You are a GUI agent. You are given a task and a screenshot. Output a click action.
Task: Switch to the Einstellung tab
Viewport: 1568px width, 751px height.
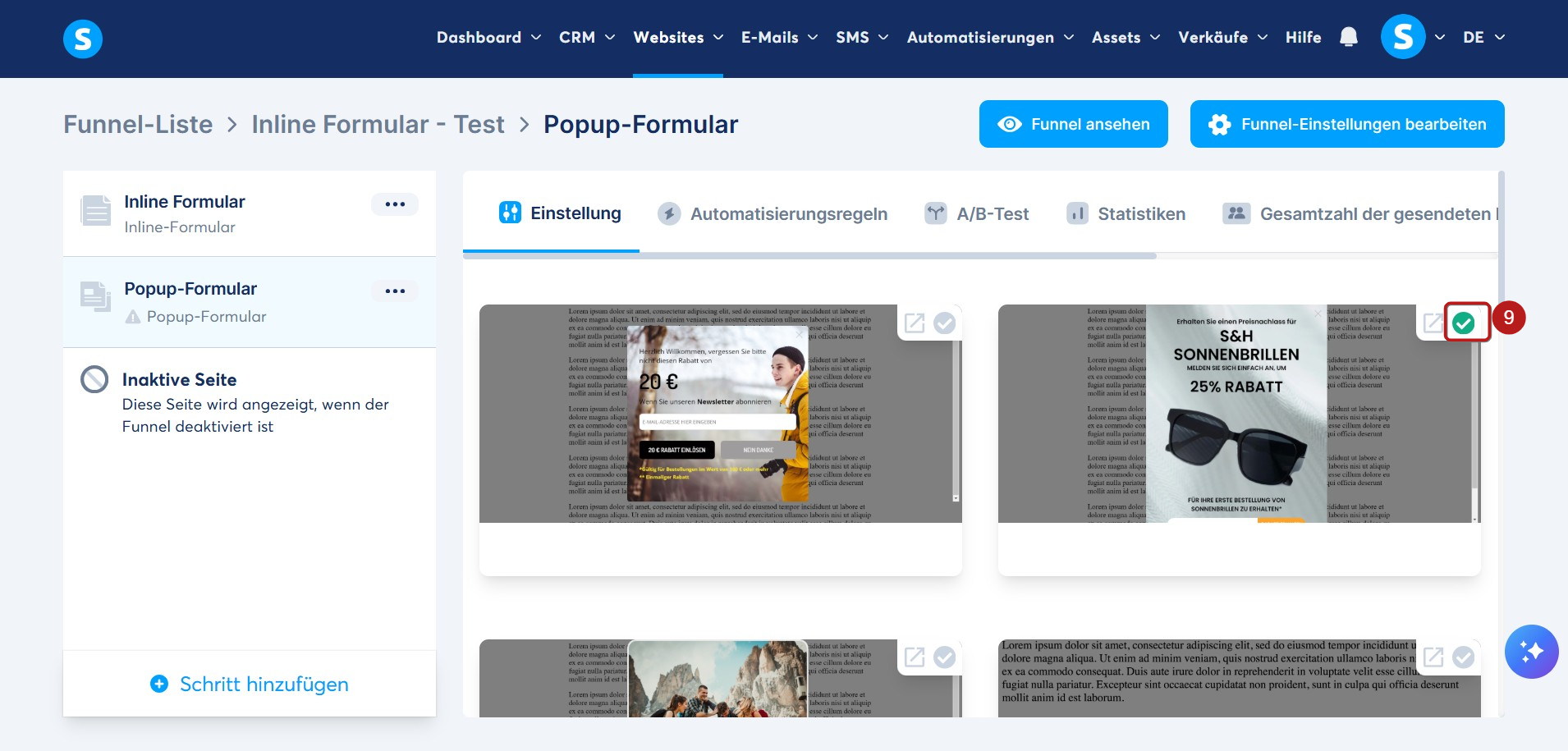[560, 213]
